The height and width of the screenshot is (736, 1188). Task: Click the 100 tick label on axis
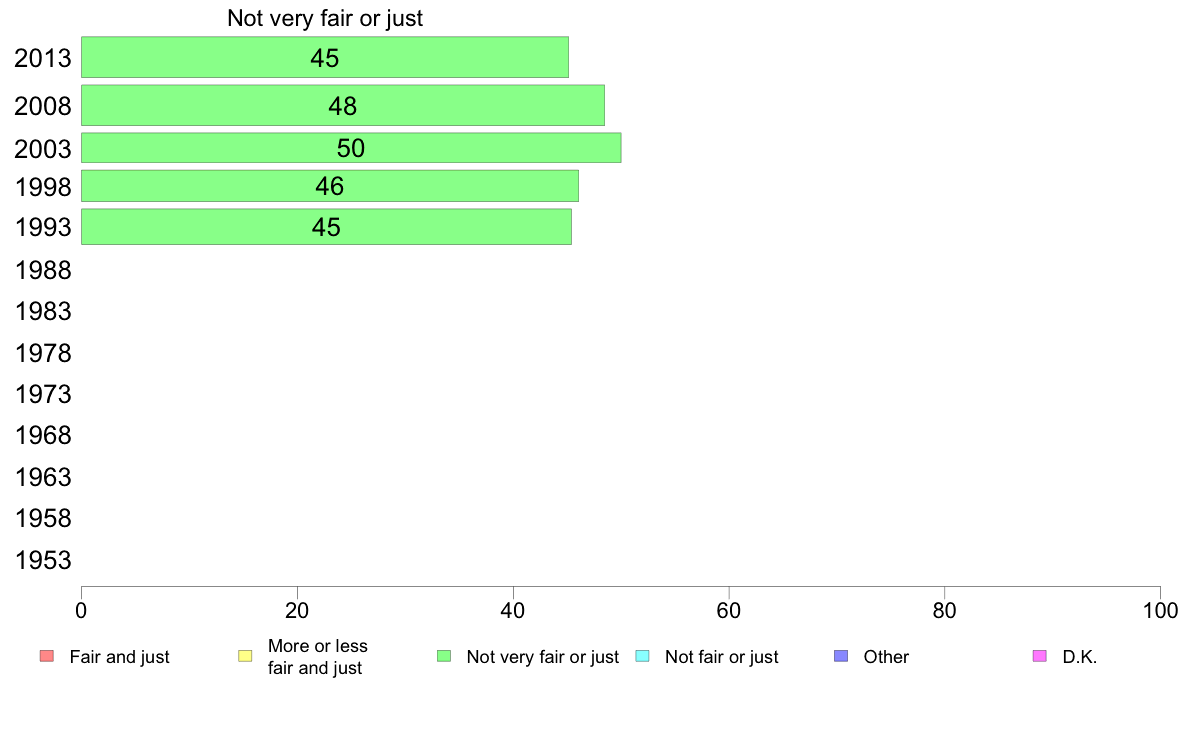point(1160,611)
